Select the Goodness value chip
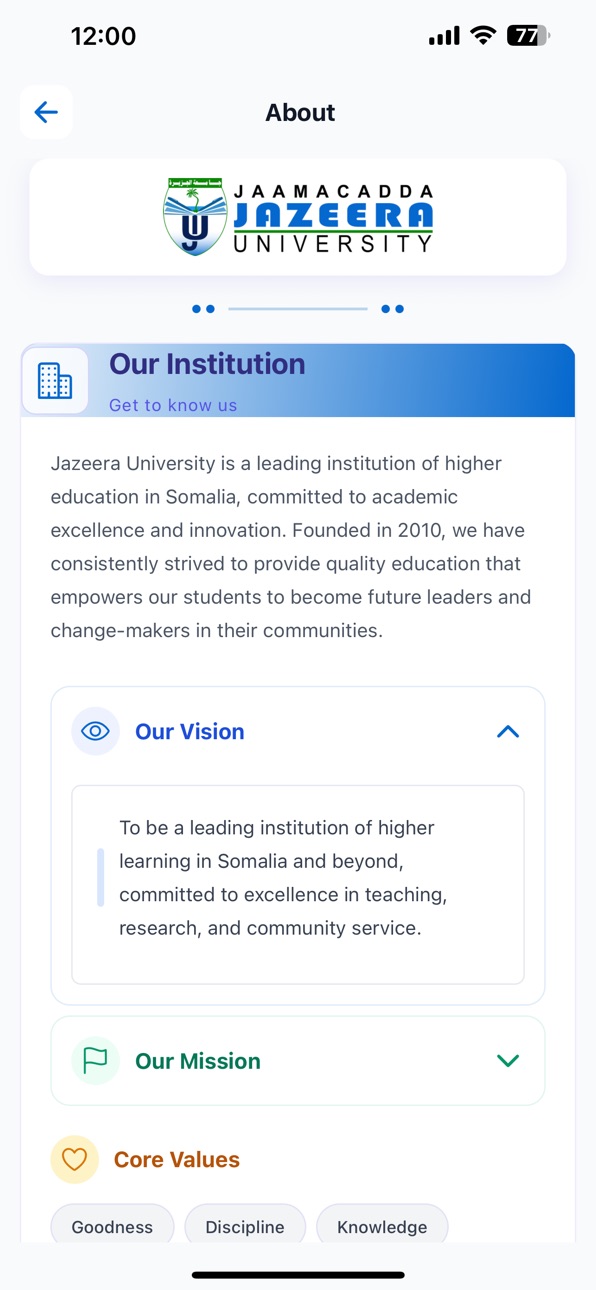The image size is (596, 1290). pyautogui.click(x=112, y=1227)
